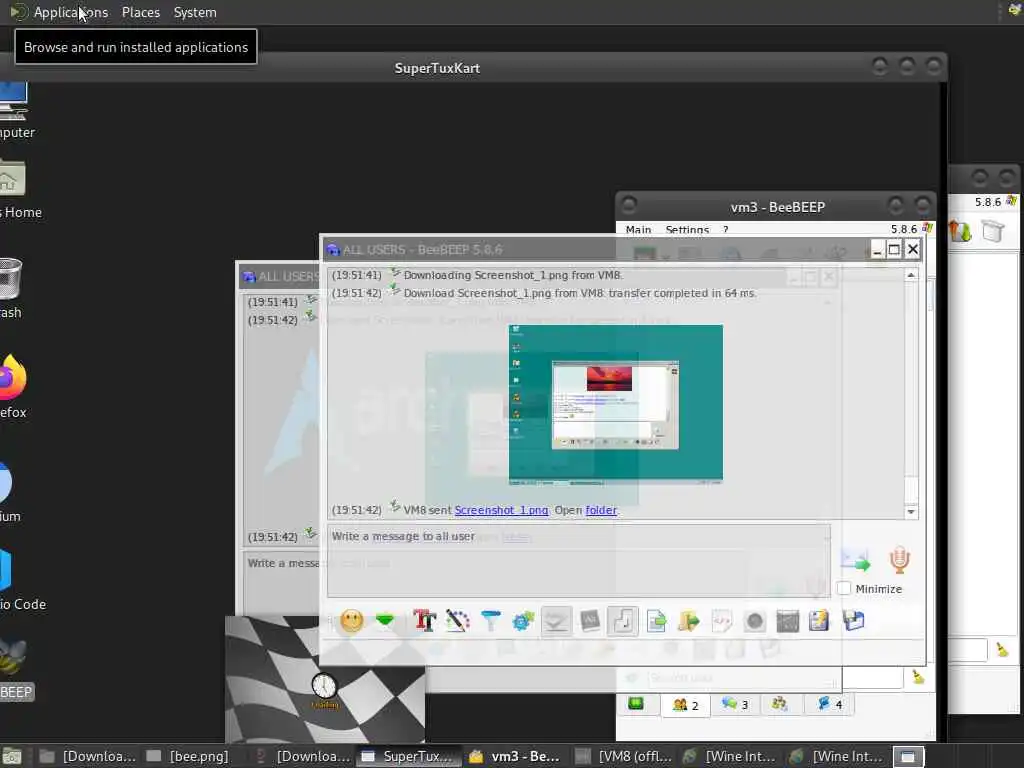Switch to the chats tab showing 3

(x=735, y=704)
